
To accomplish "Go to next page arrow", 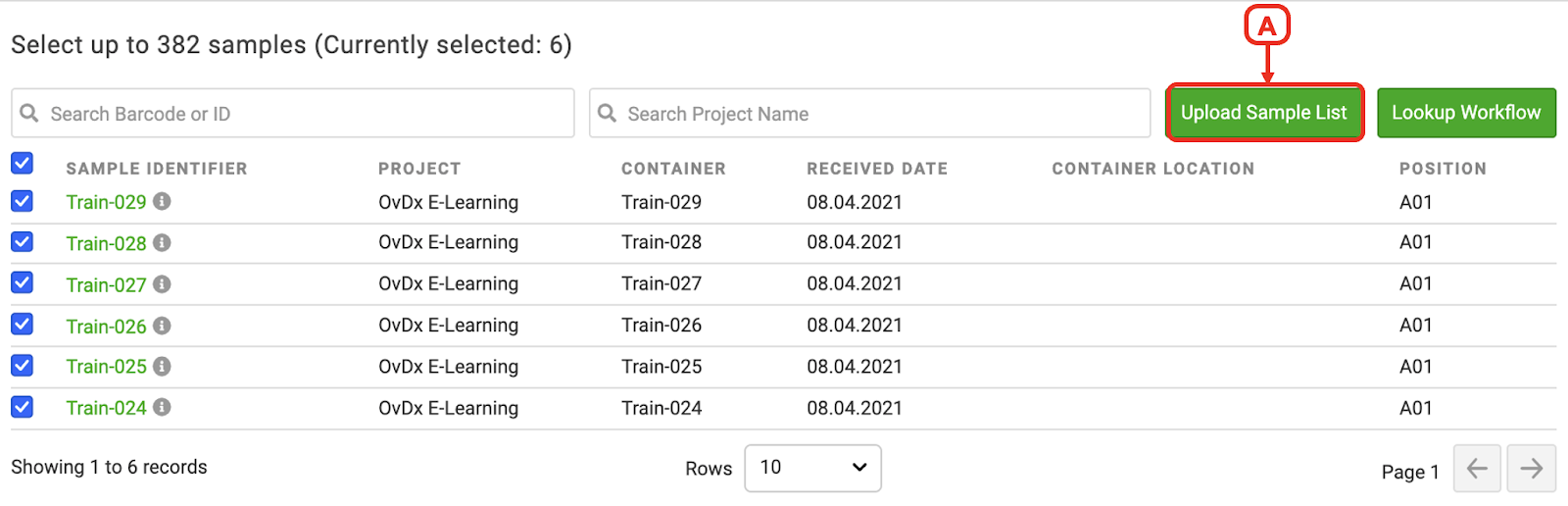I will [x=1531, y=469].
